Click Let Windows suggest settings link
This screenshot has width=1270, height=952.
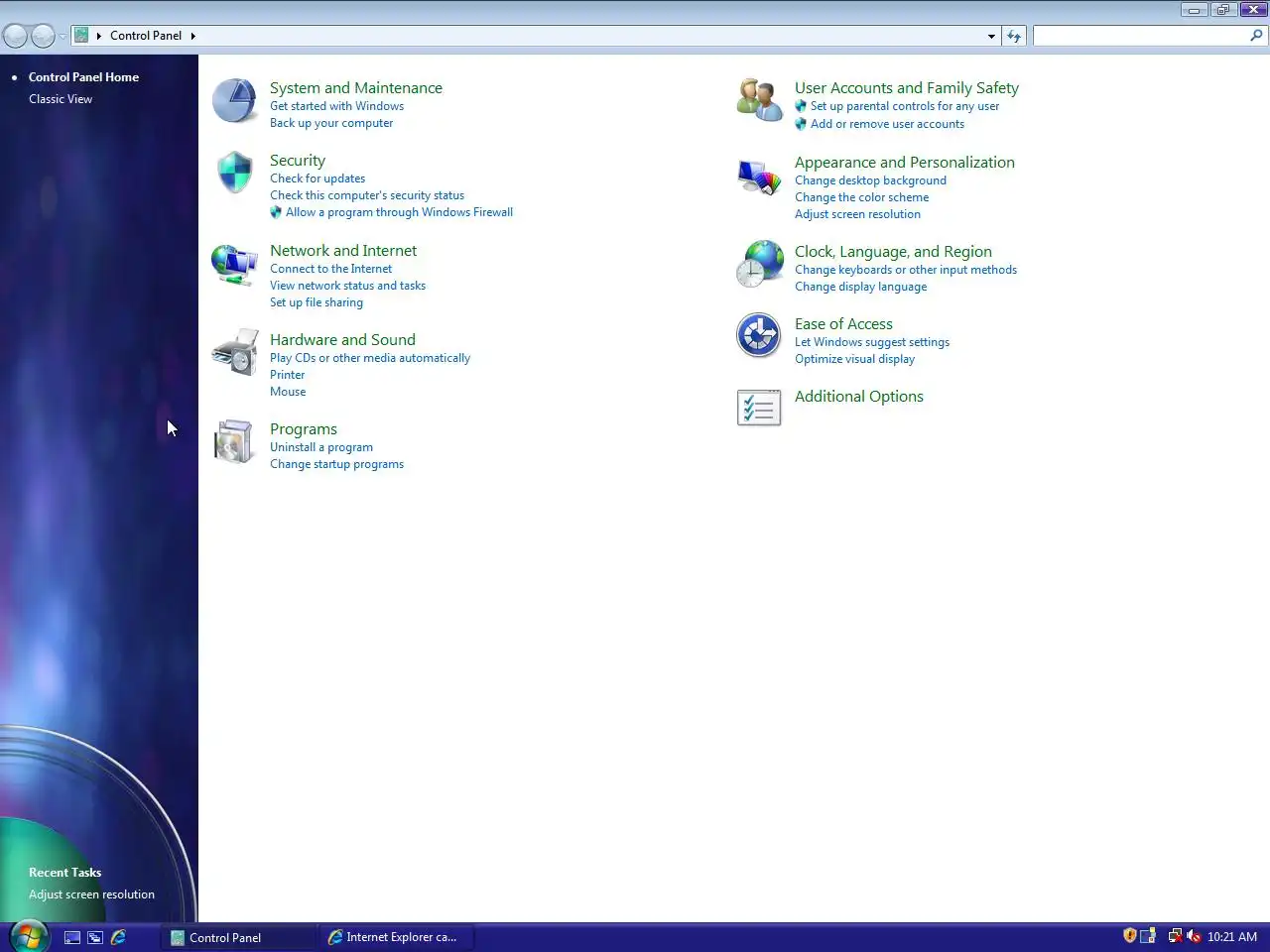(x=872, y=342)
